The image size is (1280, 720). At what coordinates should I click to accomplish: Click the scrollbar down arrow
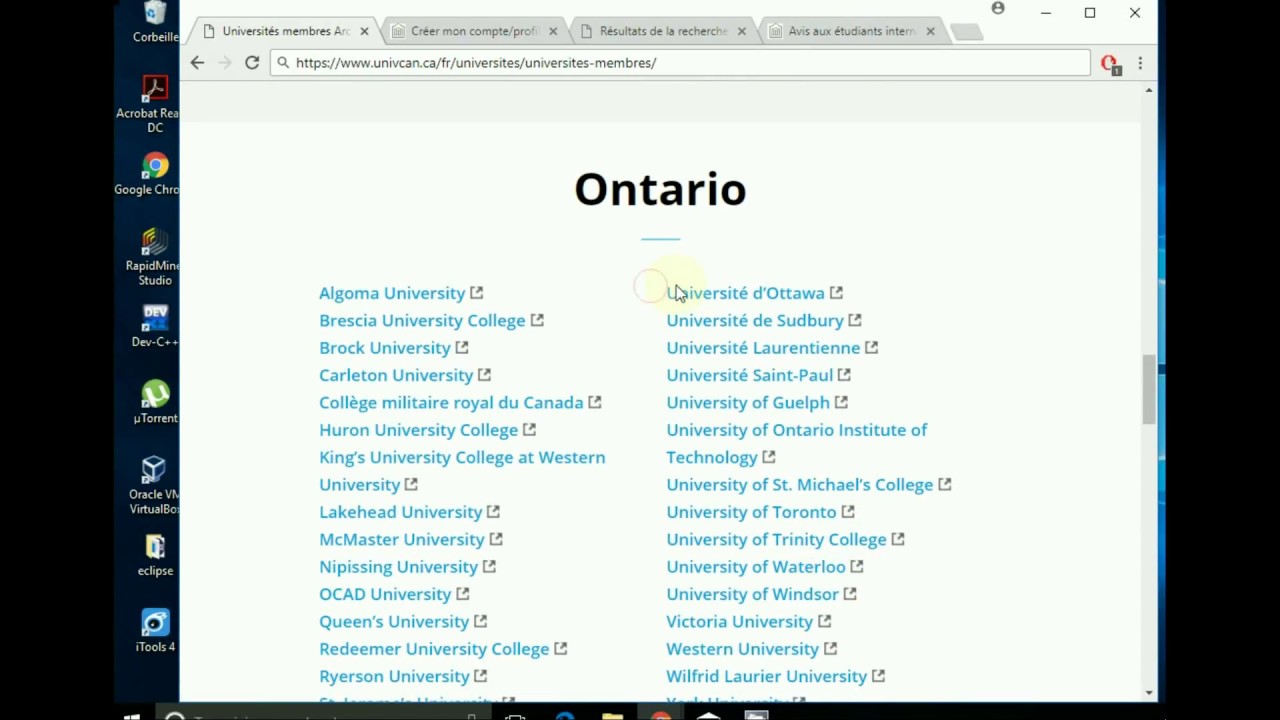pyautogui.click(x=1149, y=692)
